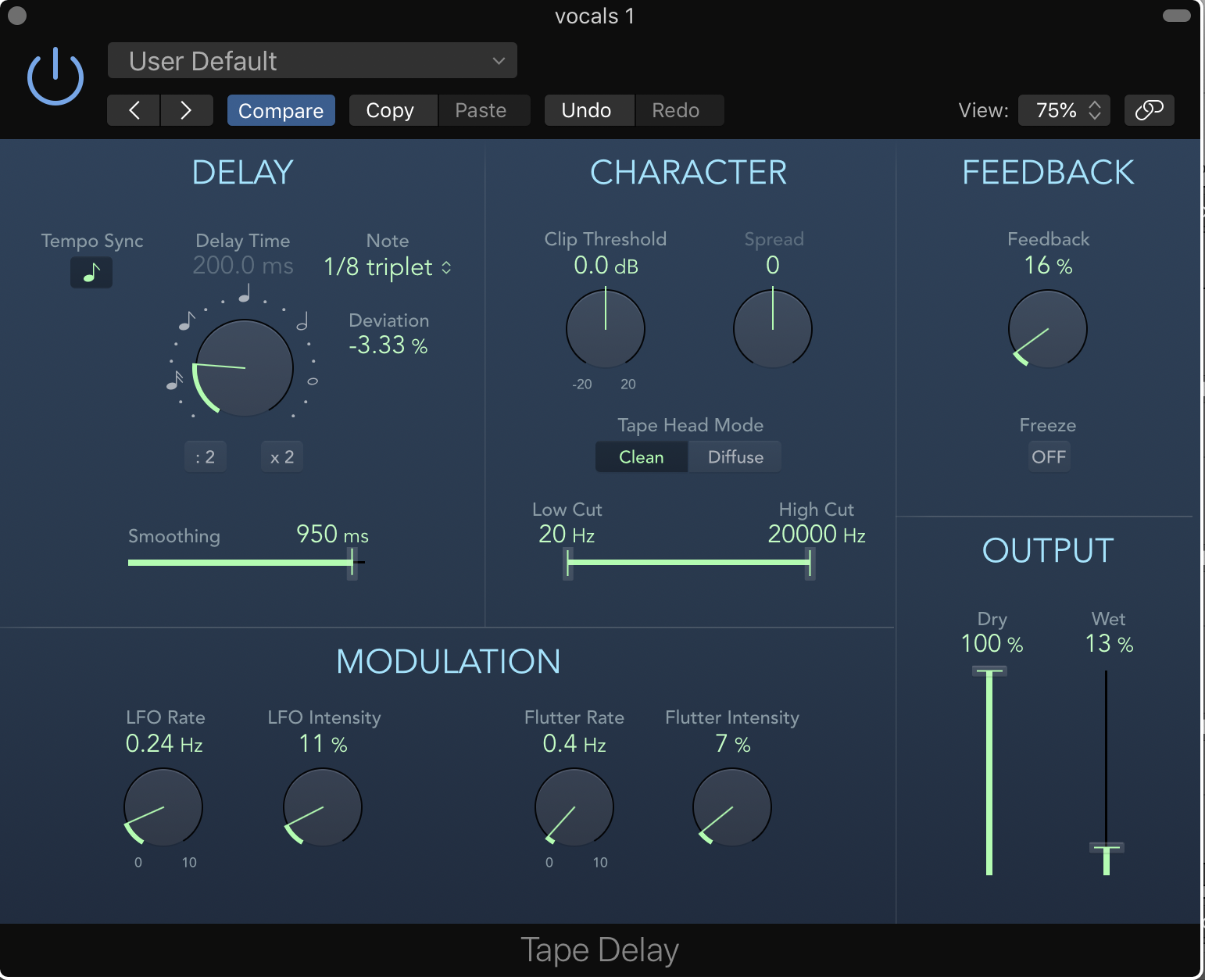The image size is (1205, 980).
Task: Click the Low Cut 20 Hz value
Action: pos(567,535)
